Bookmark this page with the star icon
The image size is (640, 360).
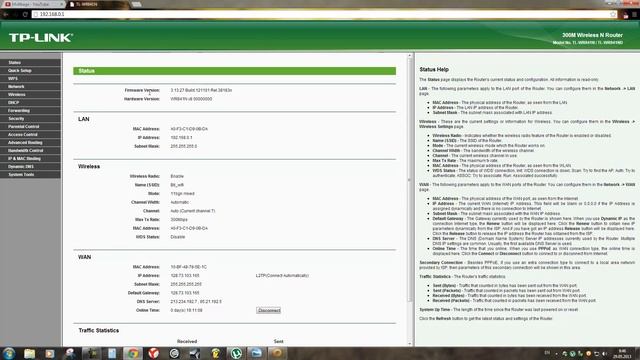[613, 14]
